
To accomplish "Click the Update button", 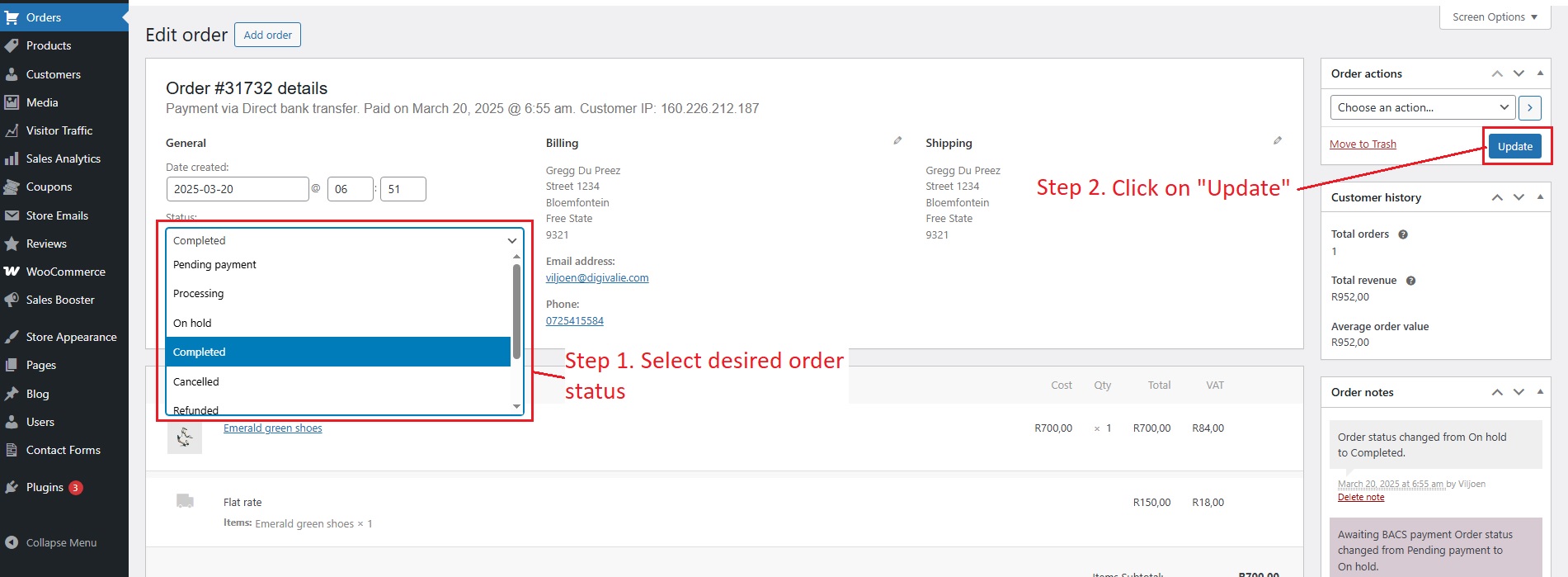I will (1514, 146).
